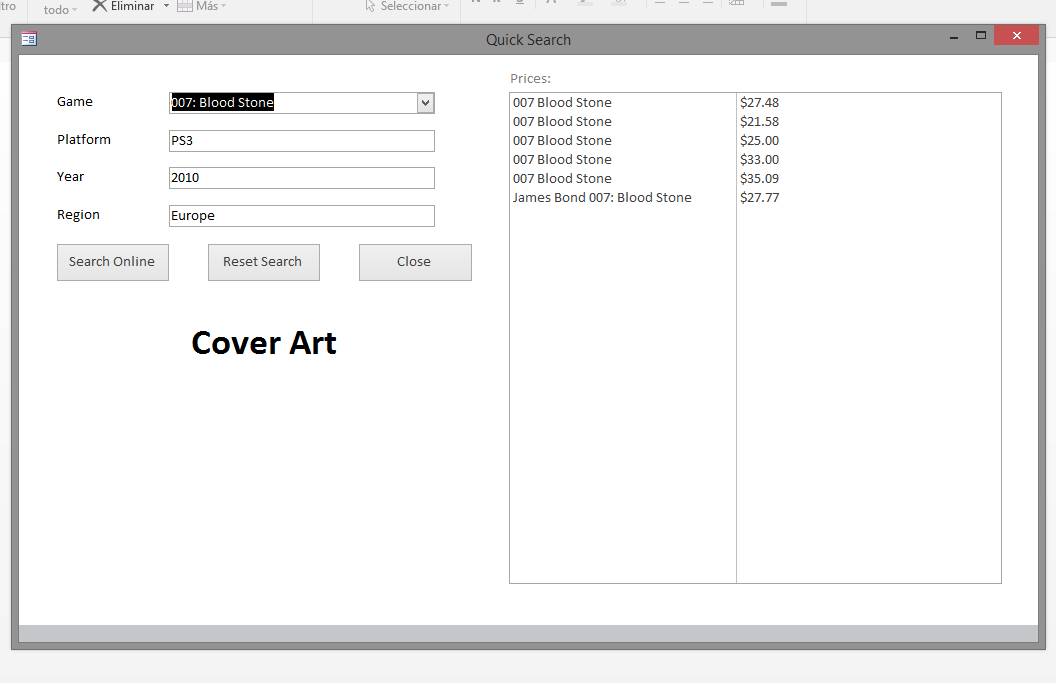
Task: Minimize the Quick Search window
Action: pyautogui.click(x=954, y=36)
